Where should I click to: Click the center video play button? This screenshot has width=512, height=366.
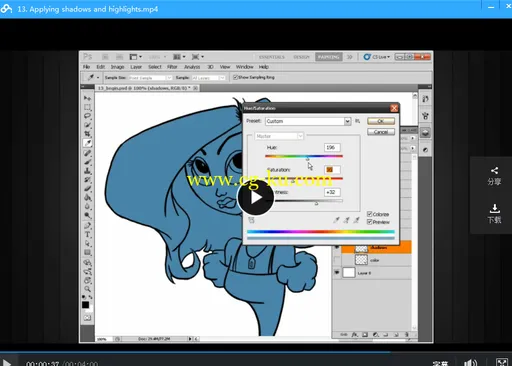coord(256,197)
